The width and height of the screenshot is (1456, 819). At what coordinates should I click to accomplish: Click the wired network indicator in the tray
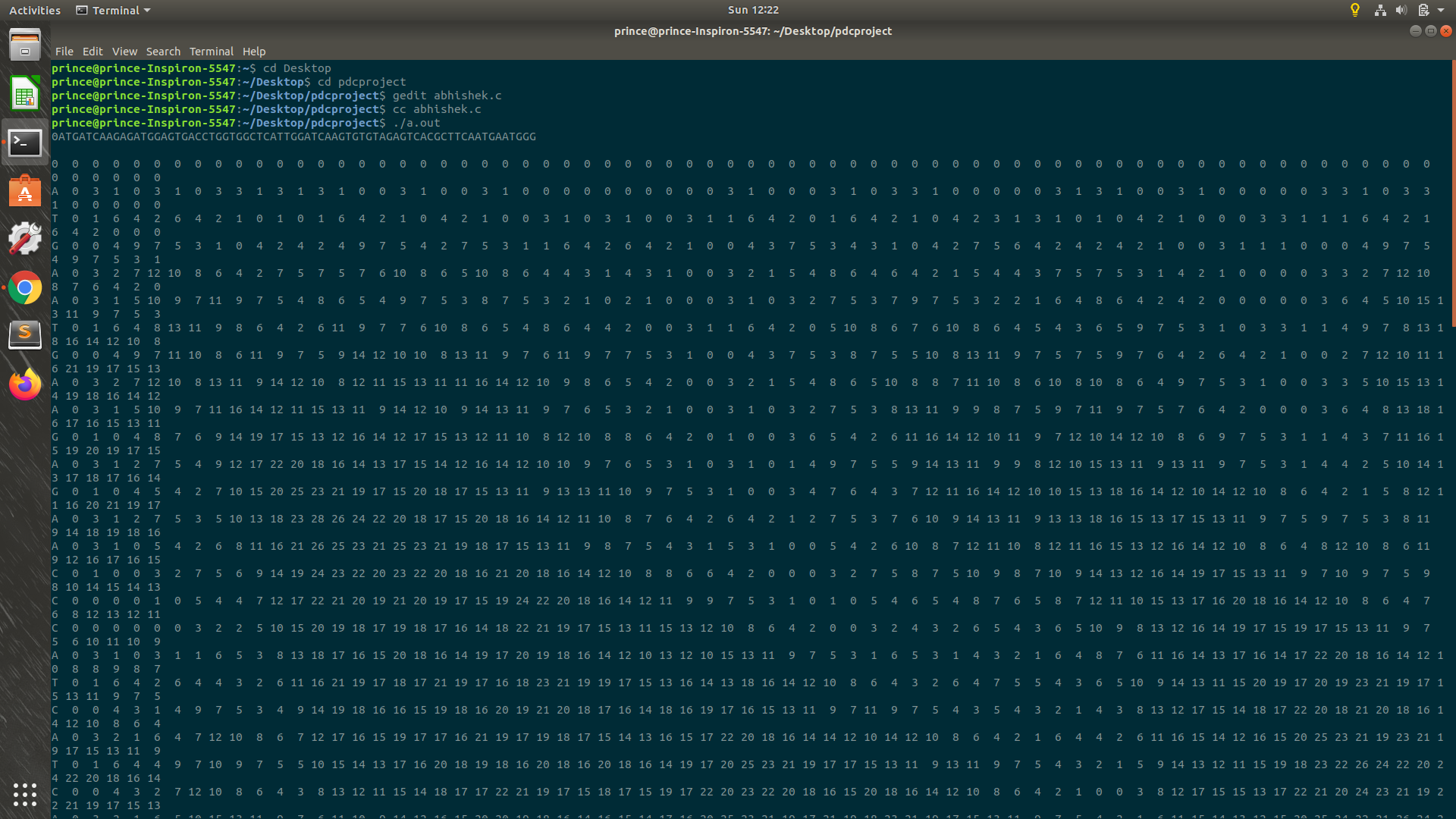(x=1380, y=10)
